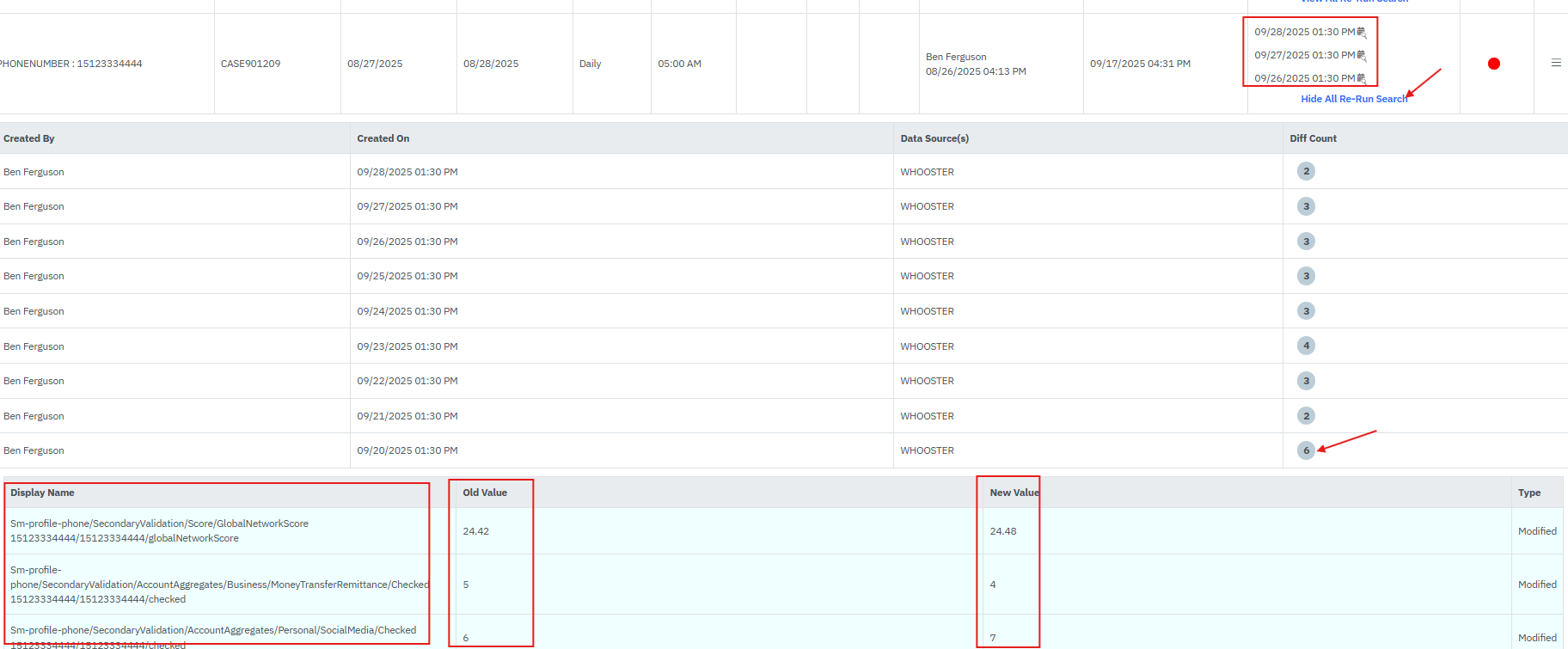This screenshot has height=649, width=1568.
Task: Click calendar-search icon beside 09/28/2025 re-run
Action: click(1362, 33)
